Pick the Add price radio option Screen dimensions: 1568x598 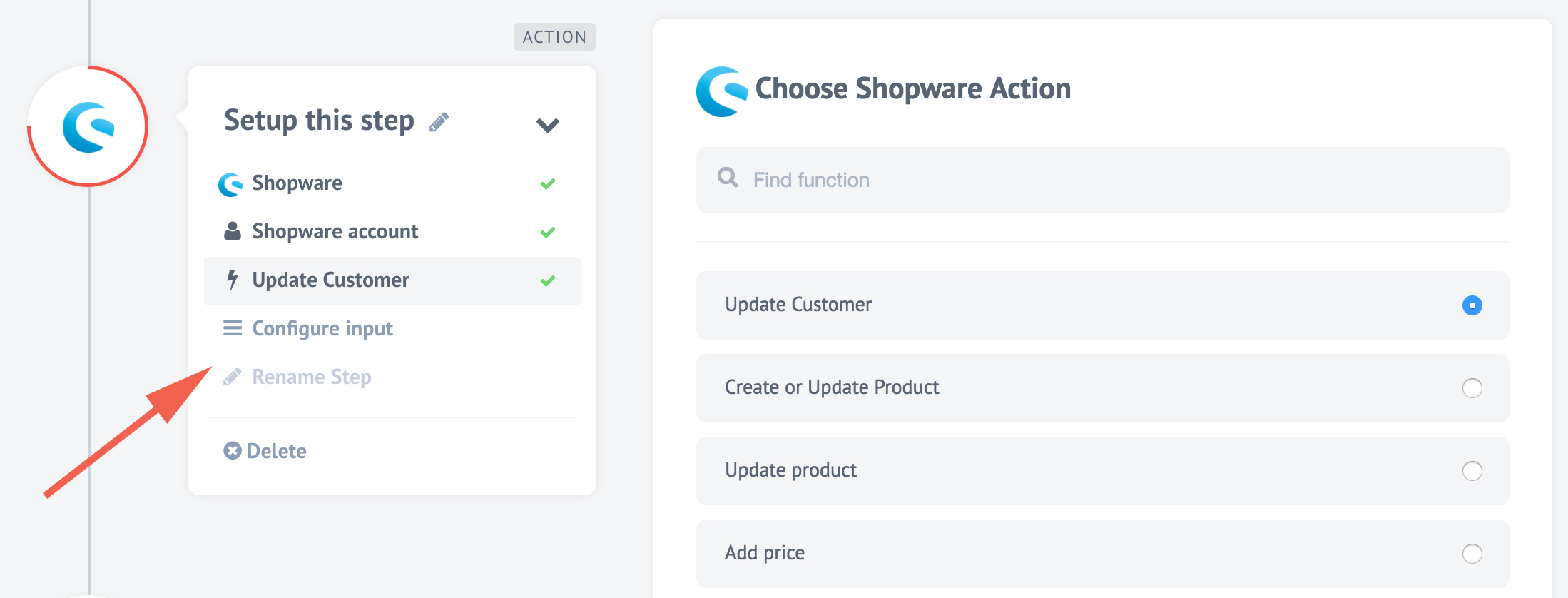(x=1472, y=554)
